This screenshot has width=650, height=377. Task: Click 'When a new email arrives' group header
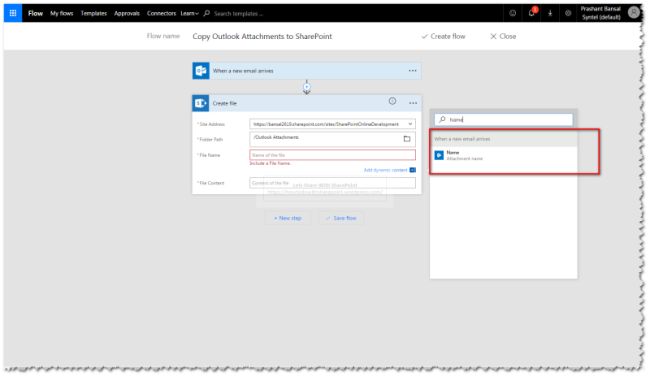[504, 139]
